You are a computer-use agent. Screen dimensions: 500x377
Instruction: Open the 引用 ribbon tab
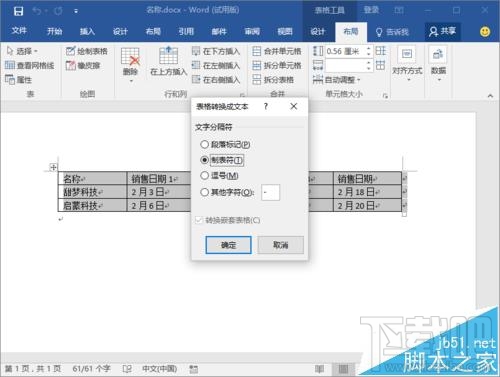[186, 31]
